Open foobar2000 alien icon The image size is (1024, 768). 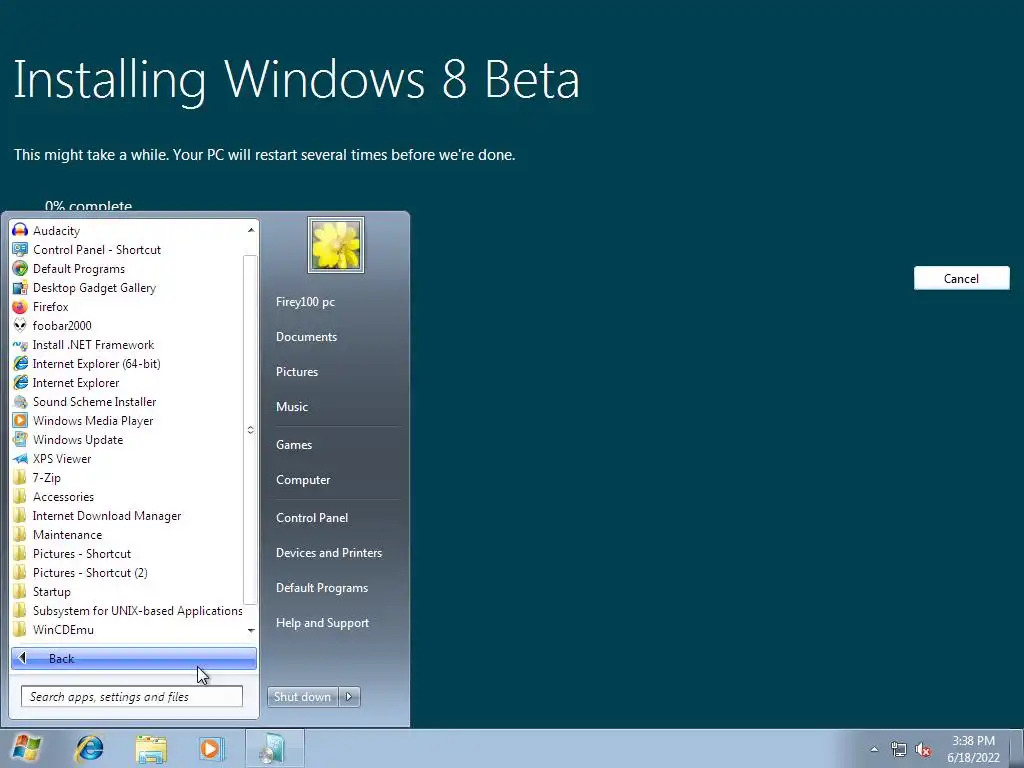click(x=20, y=325)
